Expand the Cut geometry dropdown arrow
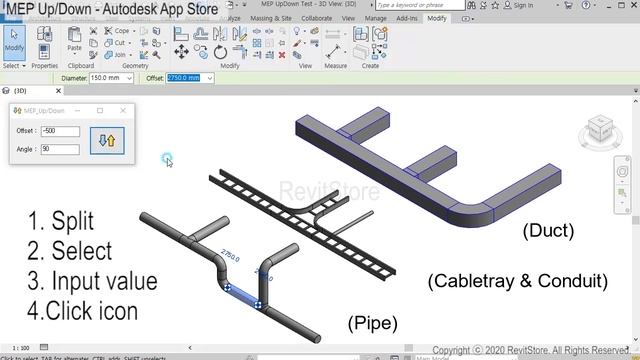This screenshot has height=360, width=640. pos(130,43)
